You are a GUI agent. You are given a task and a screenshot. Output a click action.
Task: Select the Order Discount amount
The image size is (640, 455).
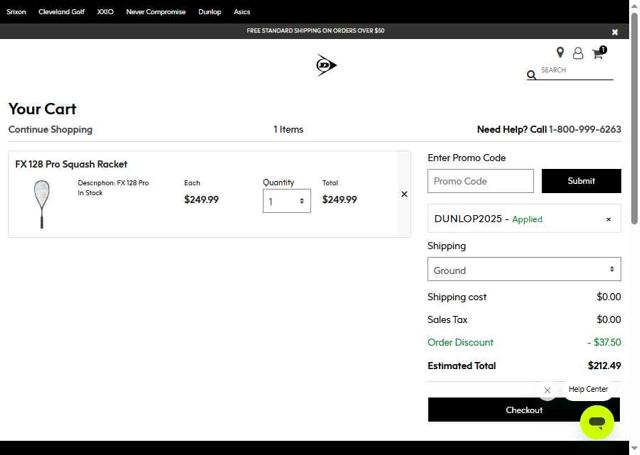[x=604, y=342]
